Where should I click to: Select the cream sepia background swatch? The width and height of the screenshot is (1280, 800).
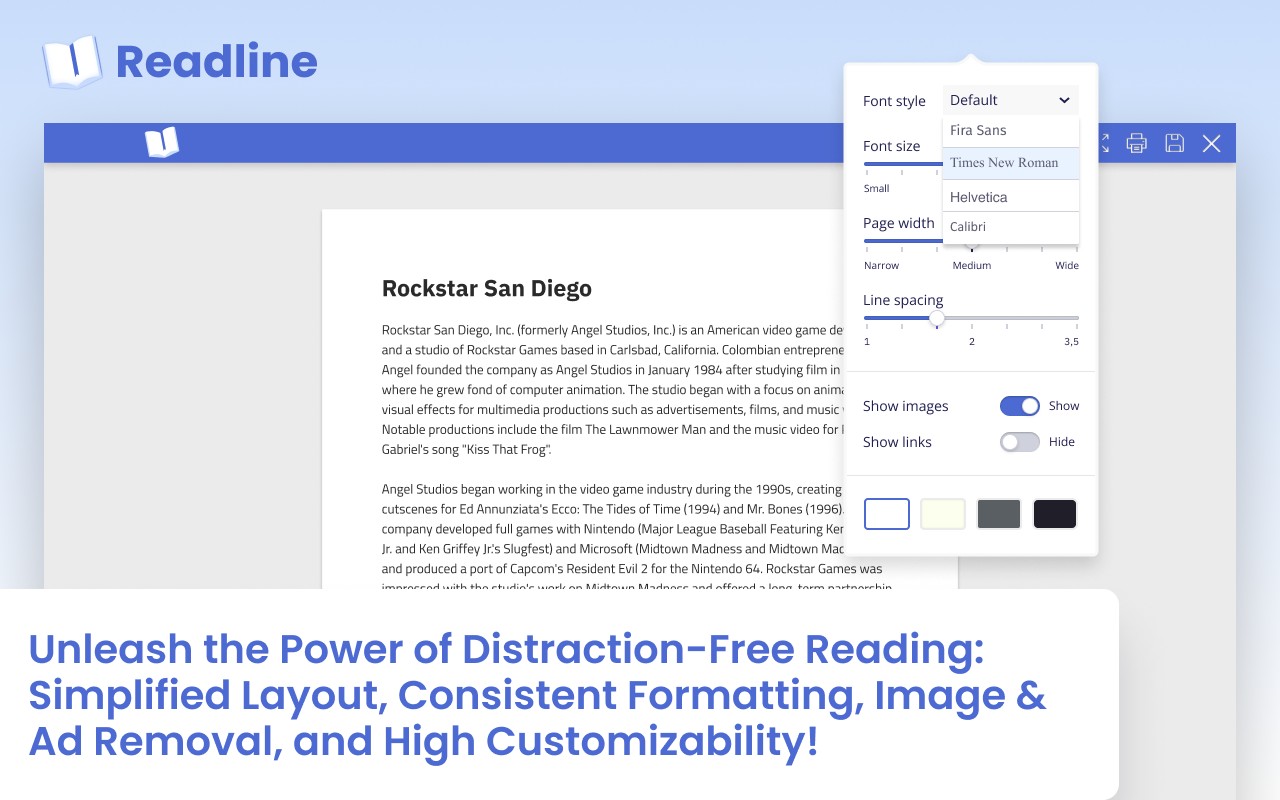943,514
